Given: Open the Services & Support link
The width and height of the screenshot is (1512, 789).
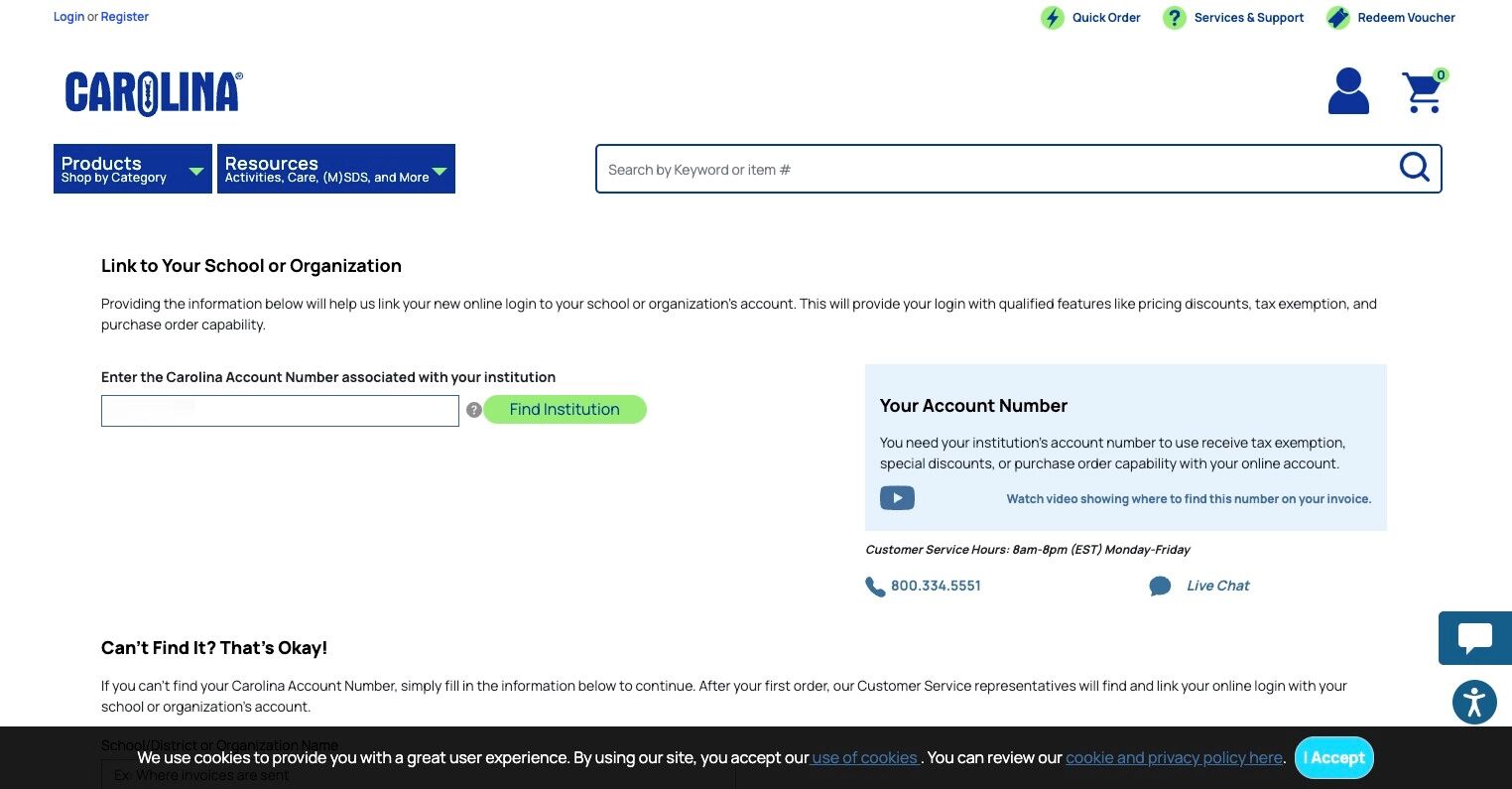Looking at the screenshot, I should (x=1249, y=18).
